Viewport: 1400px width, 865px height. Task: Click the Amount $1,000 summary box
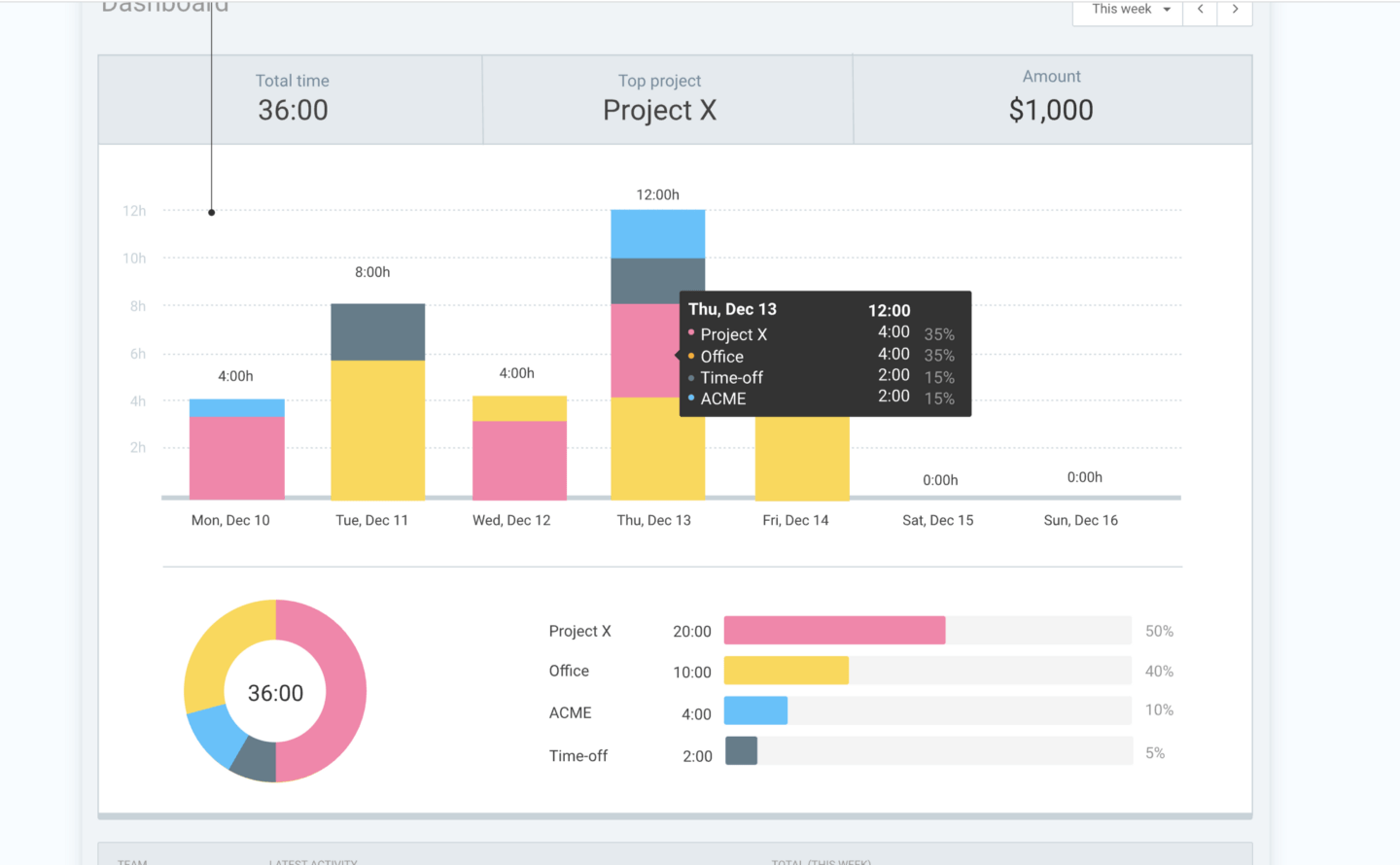point(1052,100)
